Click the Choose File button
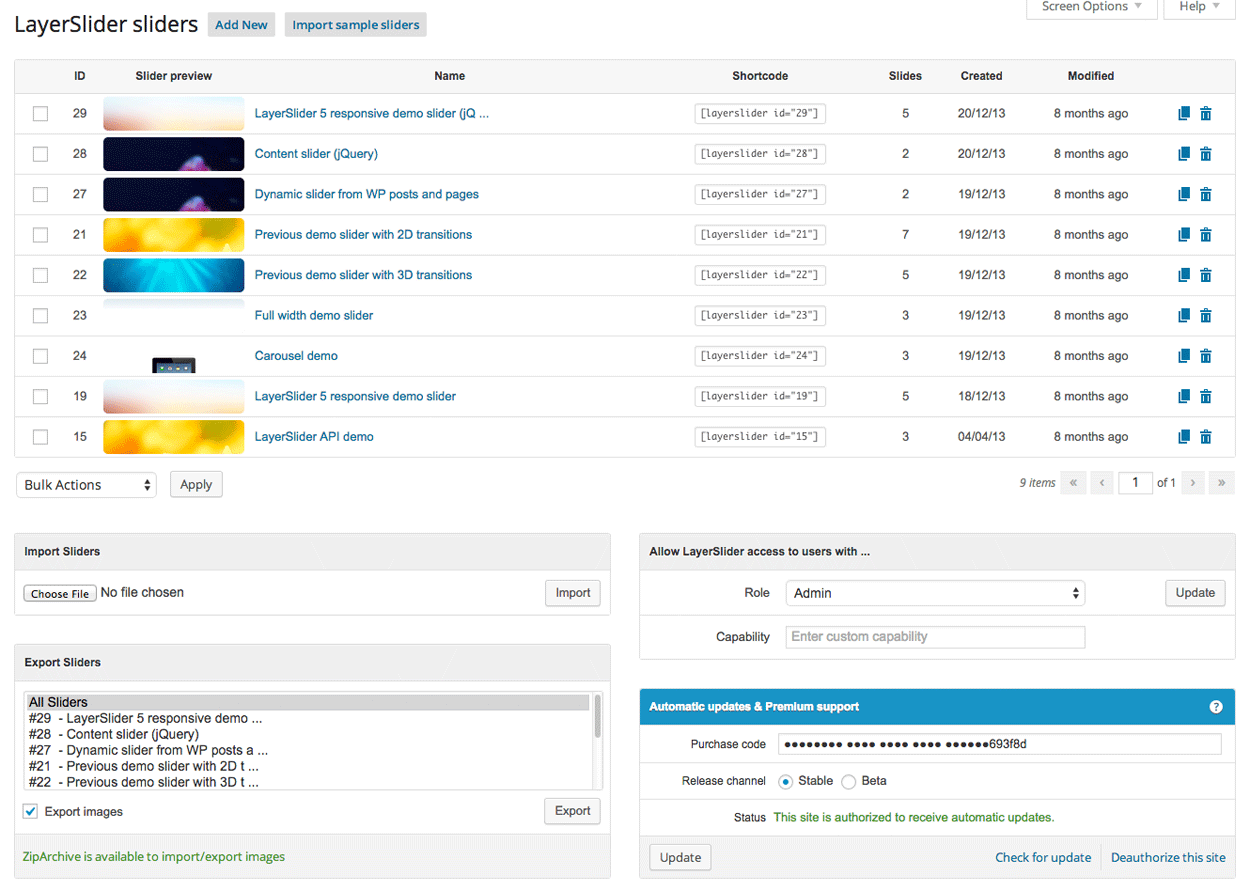Image resolution: width=1250 pixels, height=891 pixels. (x=60, y=594)
